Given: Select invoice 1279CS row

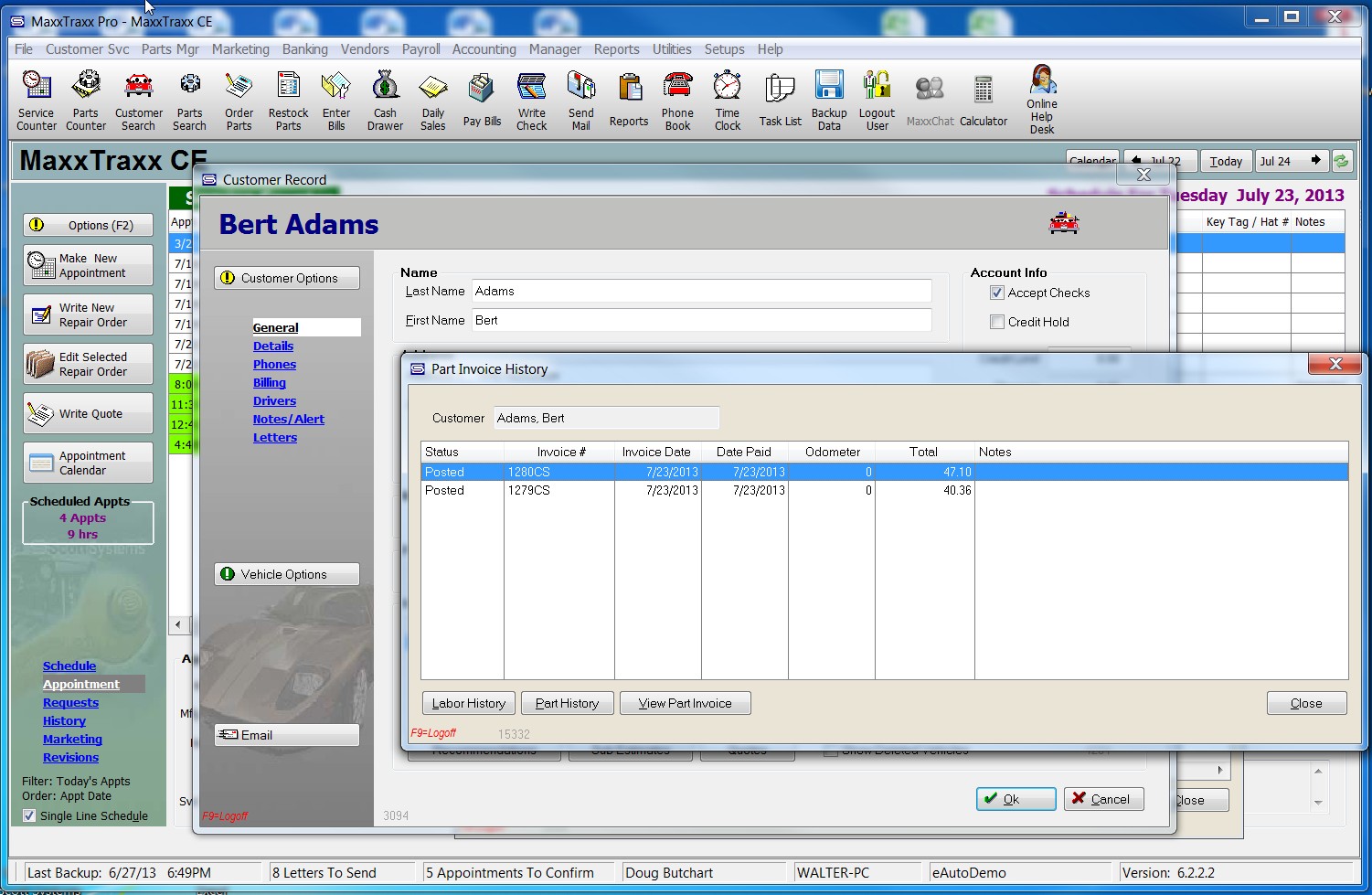Looking at the screenshot, I should 884,490.
